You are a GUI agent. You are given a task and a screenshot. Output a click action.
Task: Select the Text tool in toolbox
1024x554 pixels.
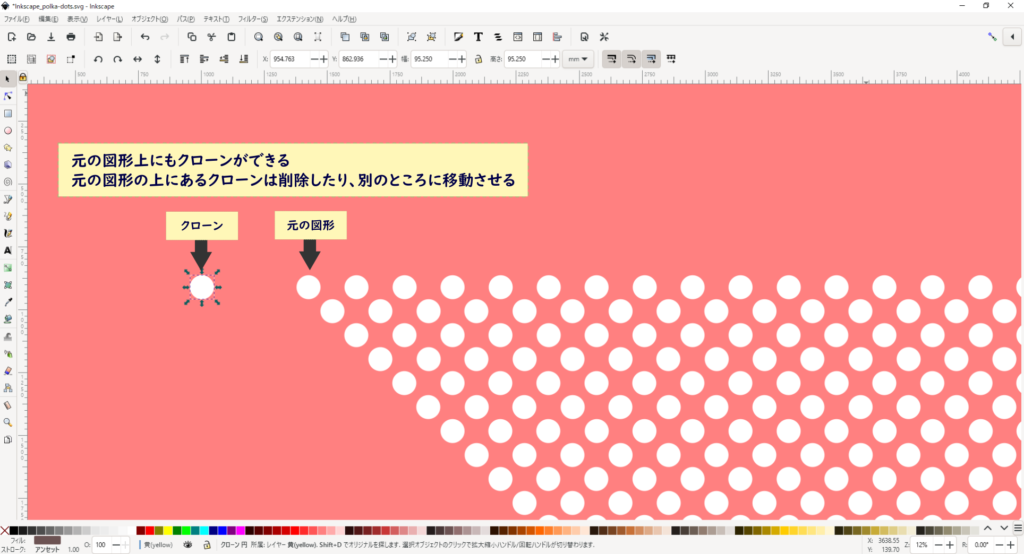pyautogui.click(x=8, y=250)
